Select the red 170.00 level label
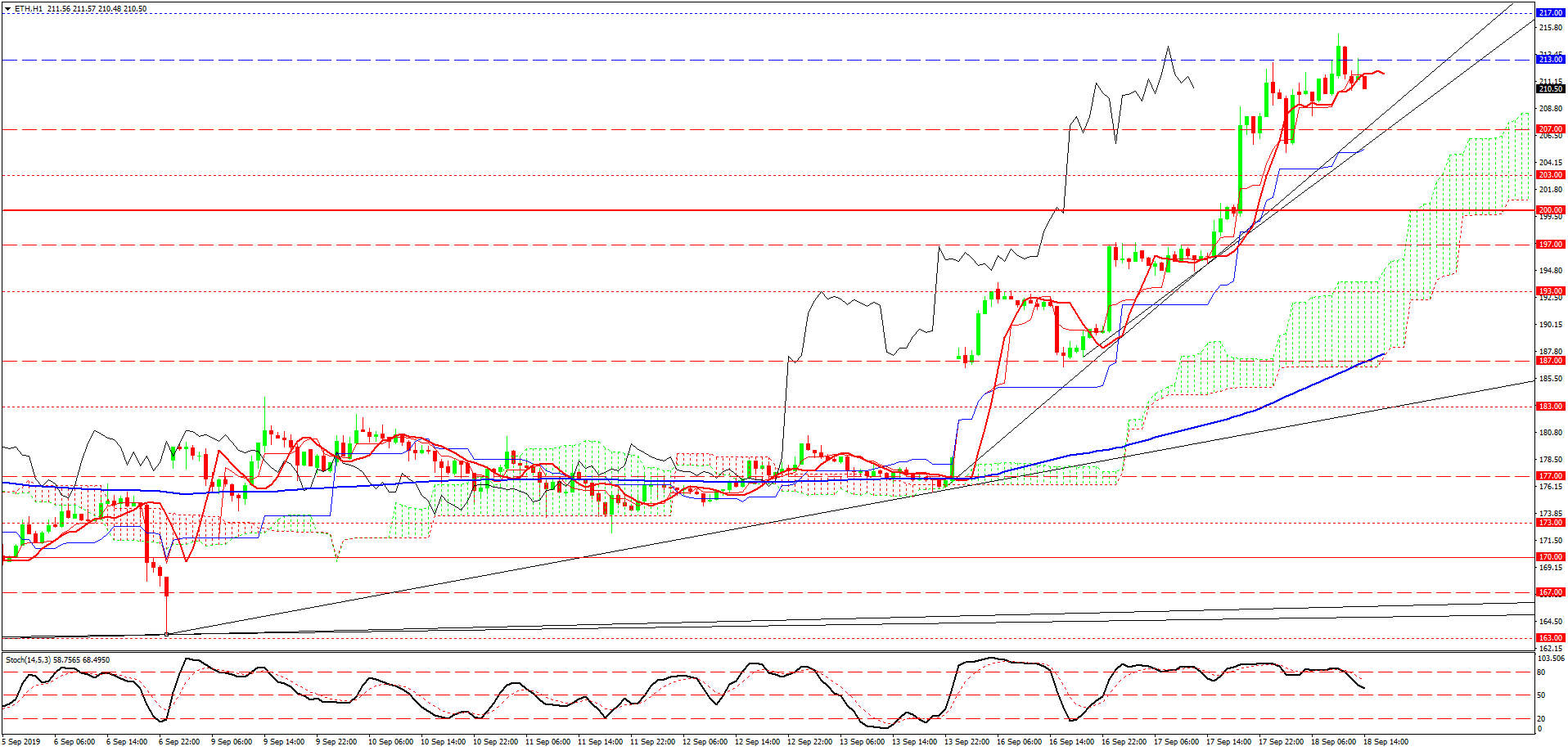Image resolution: width=1568 pixels, height=751 pixels. tap(1551, 557)
